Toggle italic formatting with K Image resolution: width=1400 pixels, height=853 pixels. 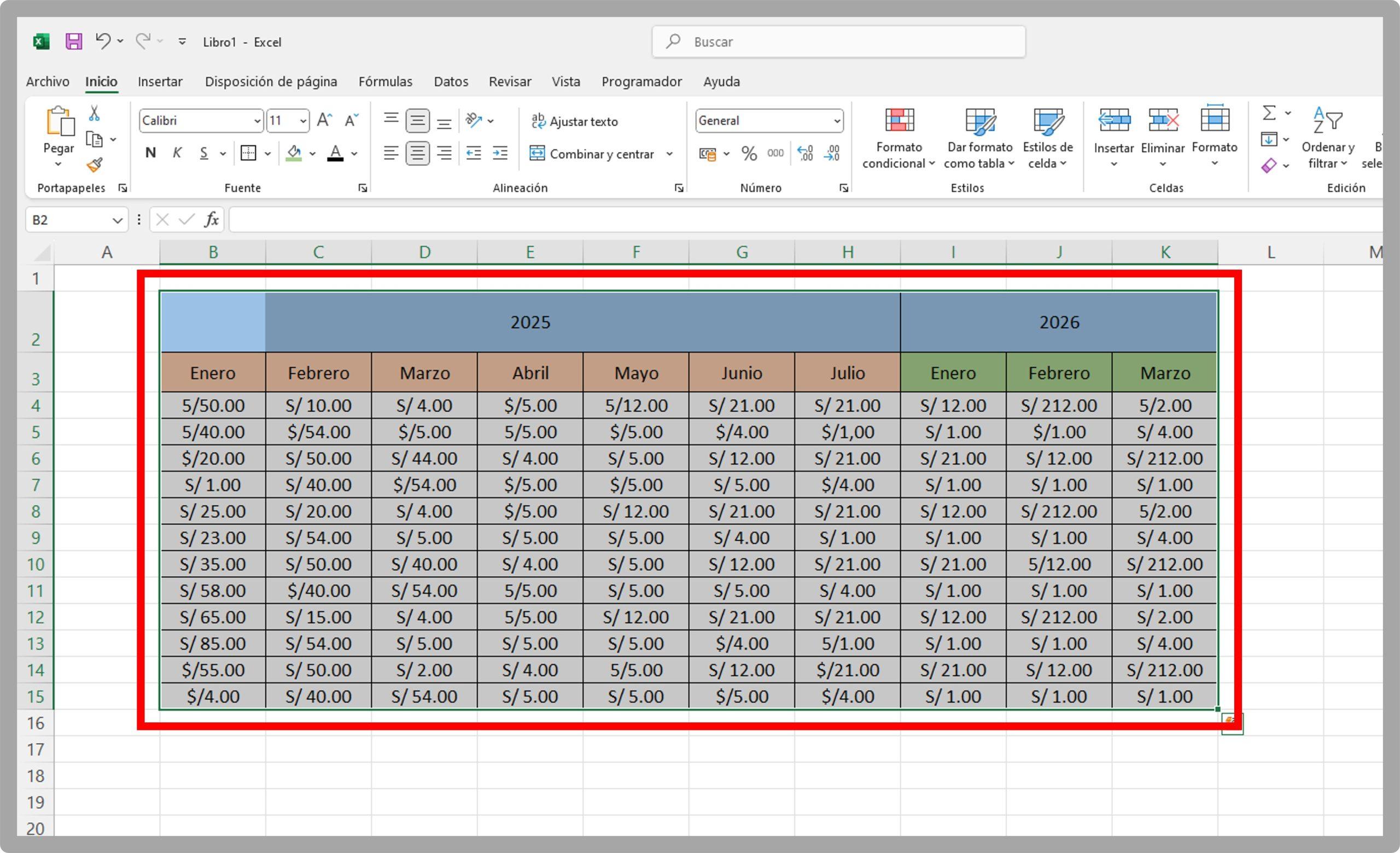[x=177, y=152]
